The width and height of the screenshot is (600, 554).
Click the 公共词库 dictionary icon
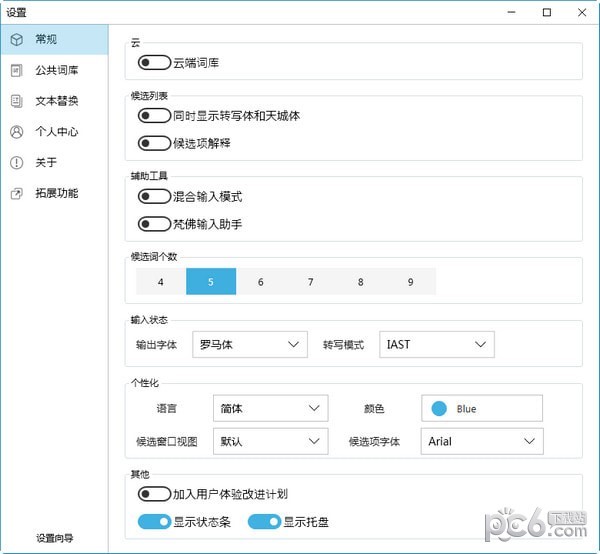[x=16, y=70]
